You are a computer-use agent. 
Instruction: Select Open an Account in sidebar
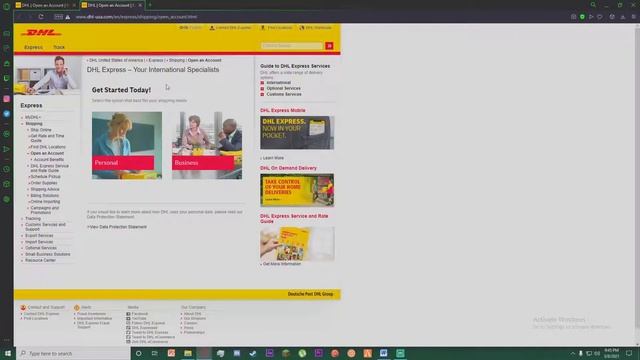[47, 153]
